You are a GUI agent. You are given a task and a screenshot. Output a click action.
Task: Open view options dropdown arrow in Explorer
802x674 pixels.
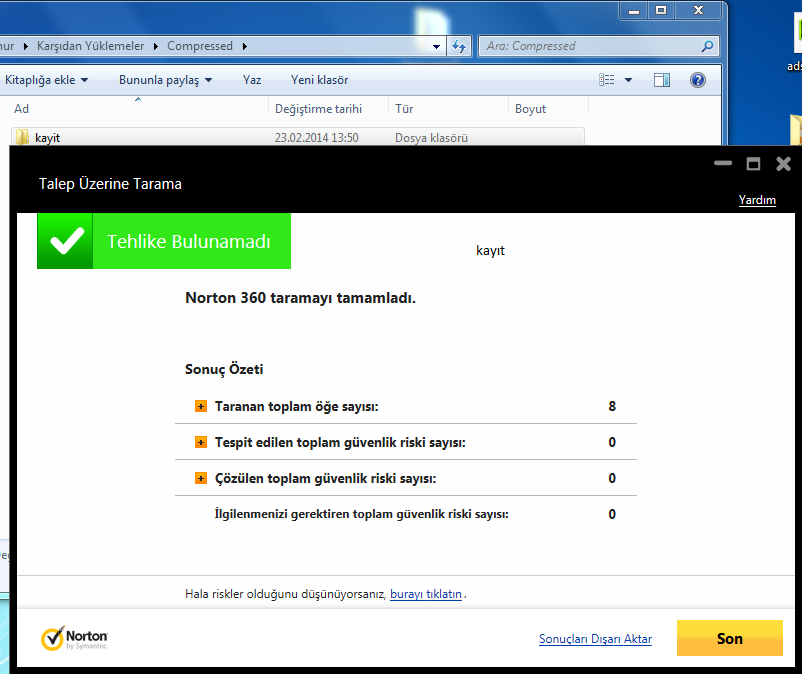(629, 80)
